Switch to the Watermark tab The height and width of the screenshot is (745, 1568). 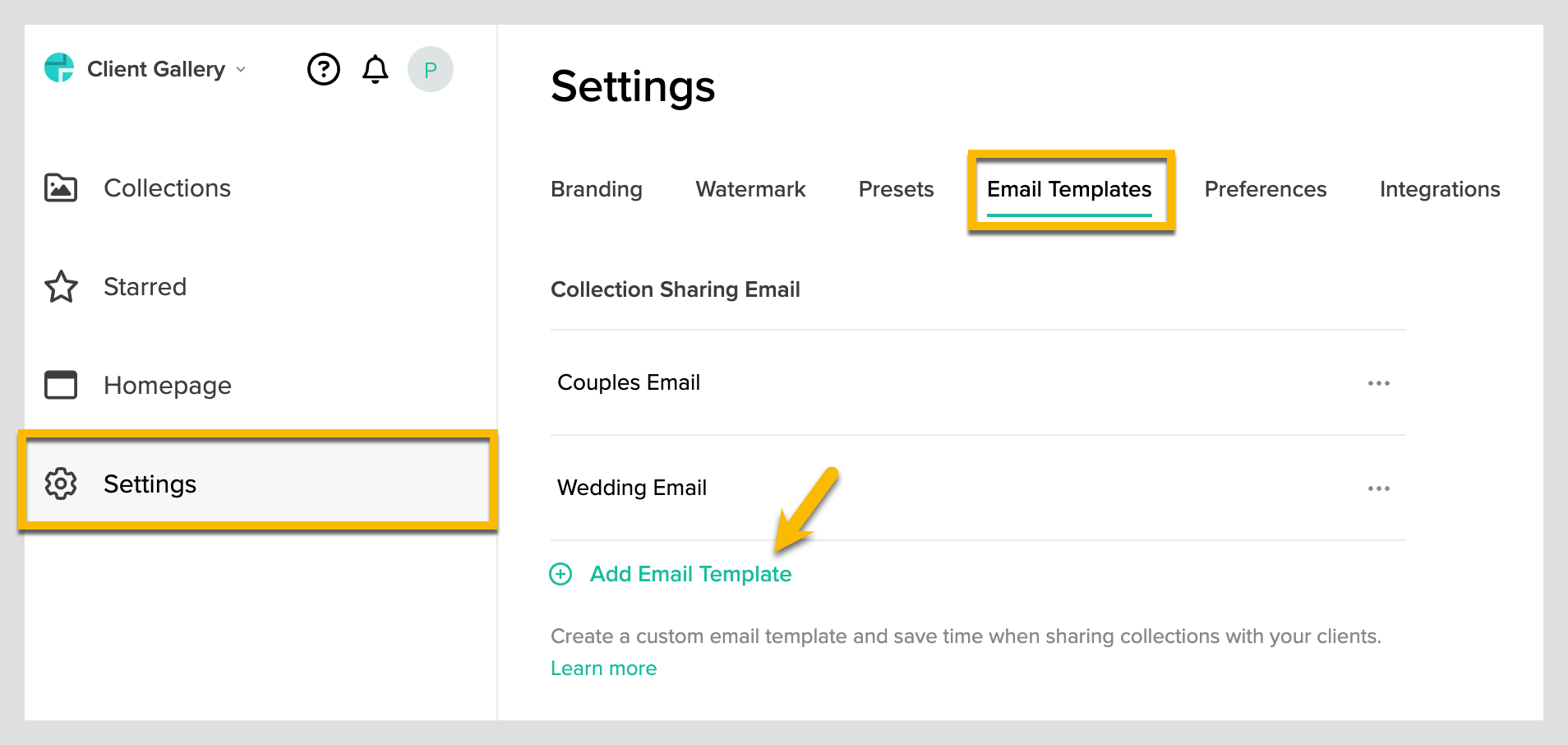(x=750, y=189)
